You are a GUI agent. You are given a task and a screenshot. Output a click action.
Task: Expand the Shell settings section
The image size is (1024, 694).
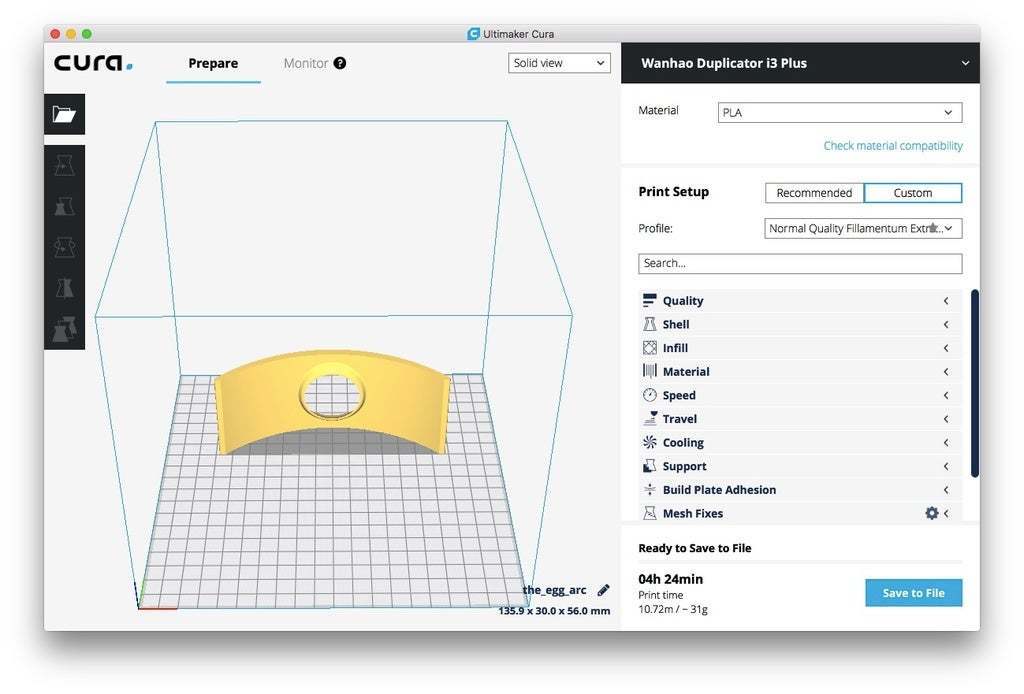click(800, 324)
